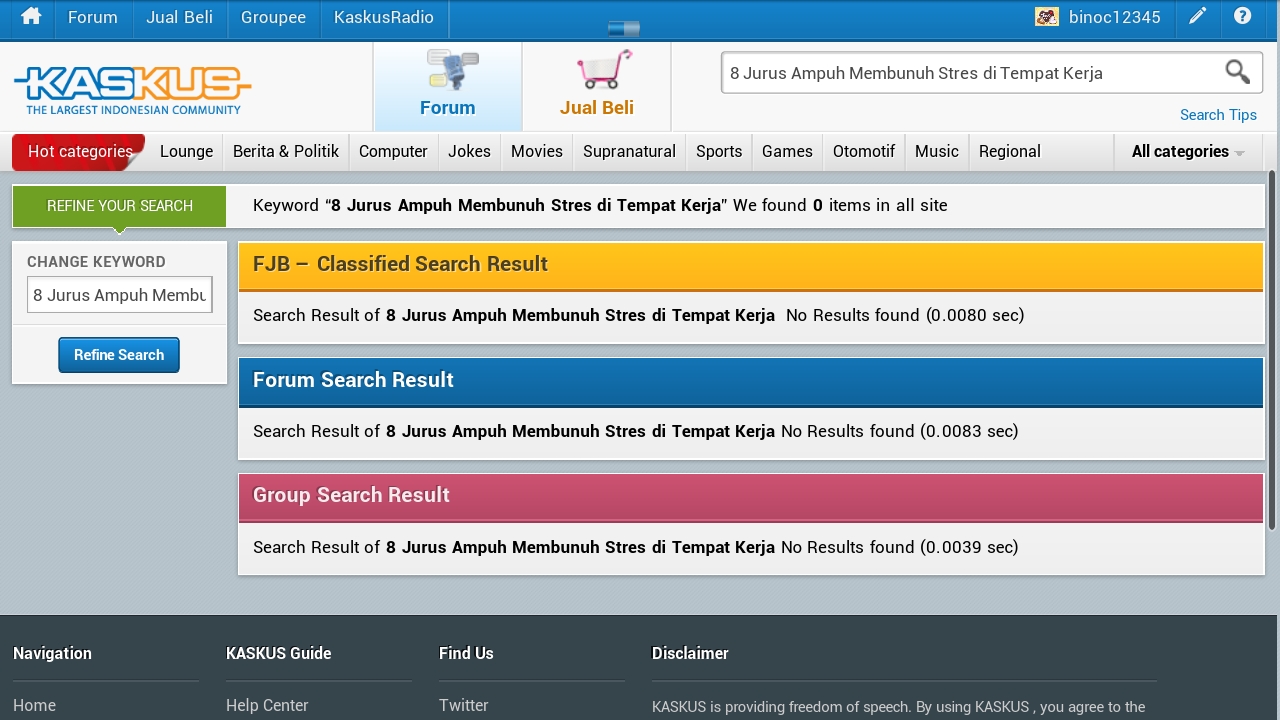The image size is (1280, 720).
Task: Go to the Supranatural category
Action: coord(629,152)
